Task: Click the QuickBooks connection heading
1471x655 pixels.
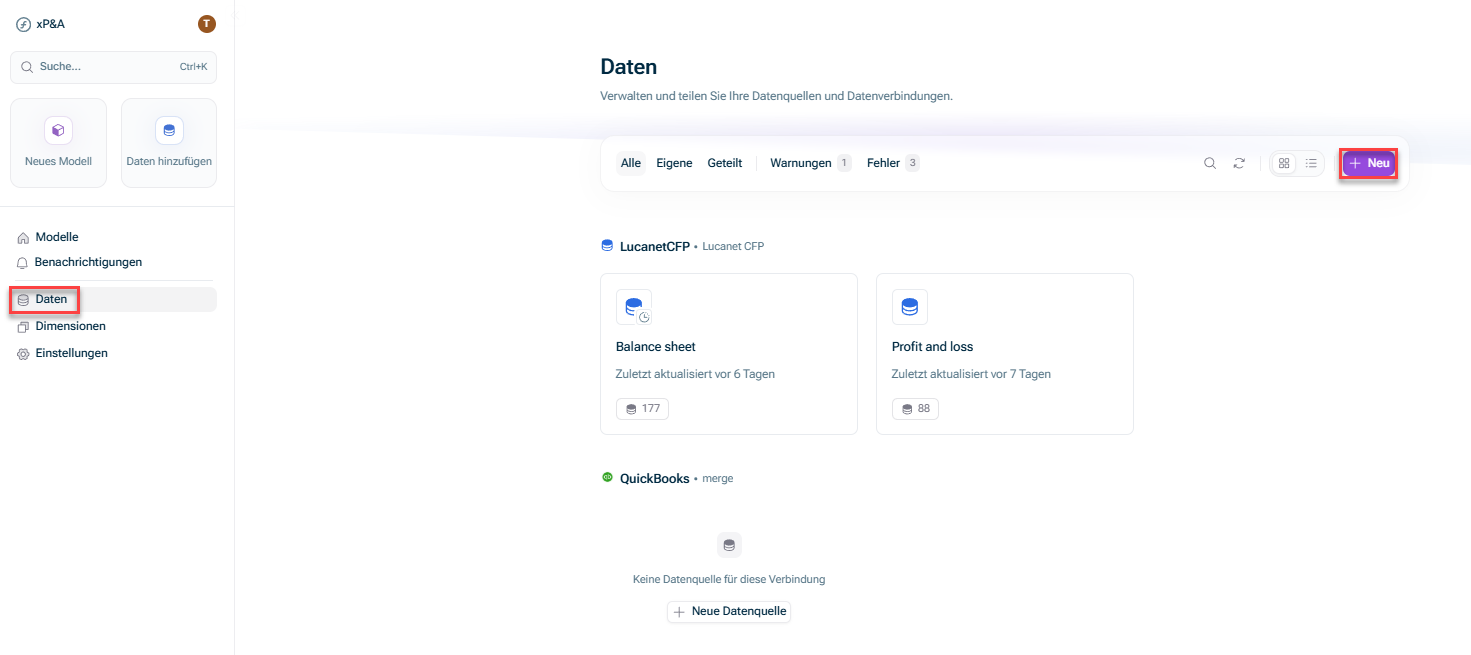Action: [655, 479]
